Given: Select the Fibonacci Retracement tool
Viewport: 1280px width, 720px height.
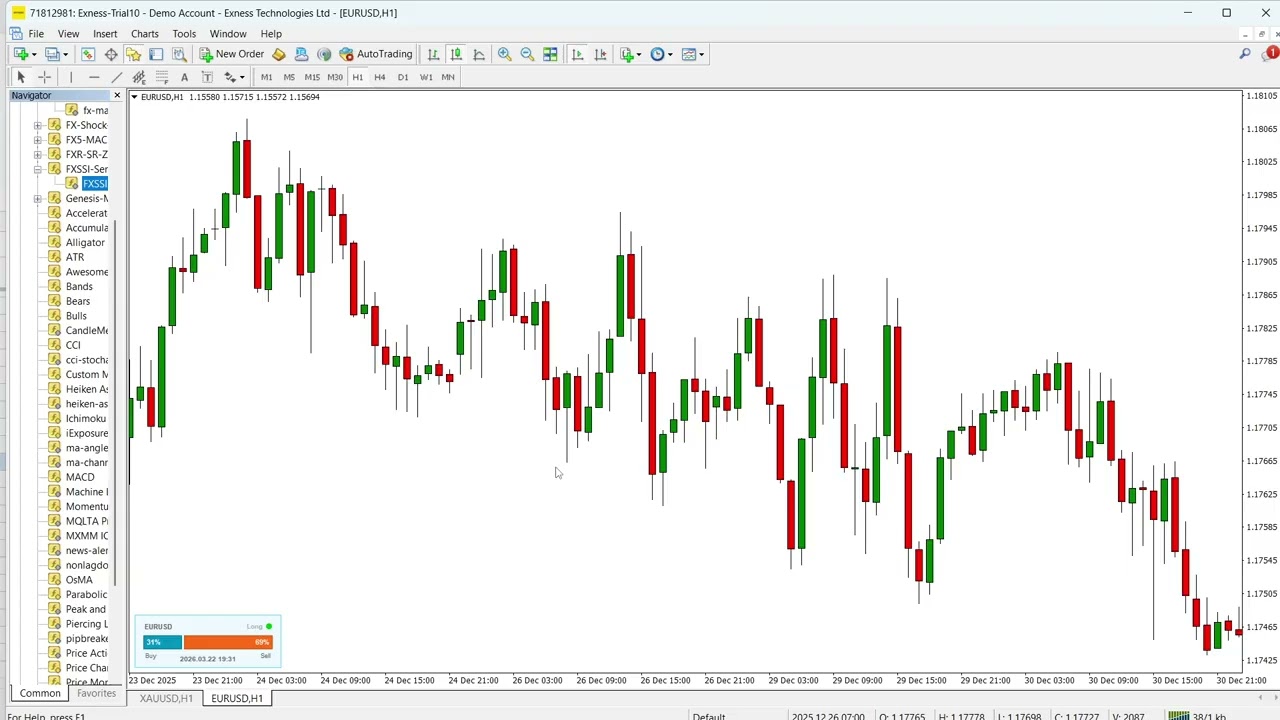Looking at the screenshot, I should point(162,77).
